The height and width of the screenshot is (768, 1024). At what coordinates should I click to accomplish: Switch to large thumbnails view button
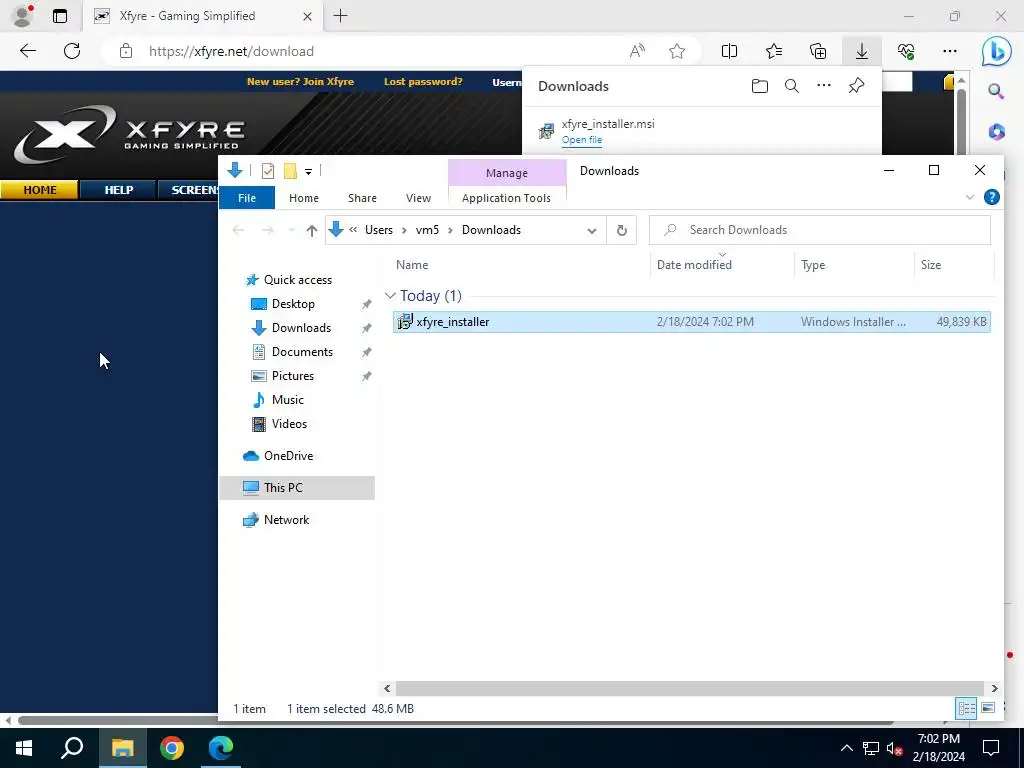click(x=988, y=708)
